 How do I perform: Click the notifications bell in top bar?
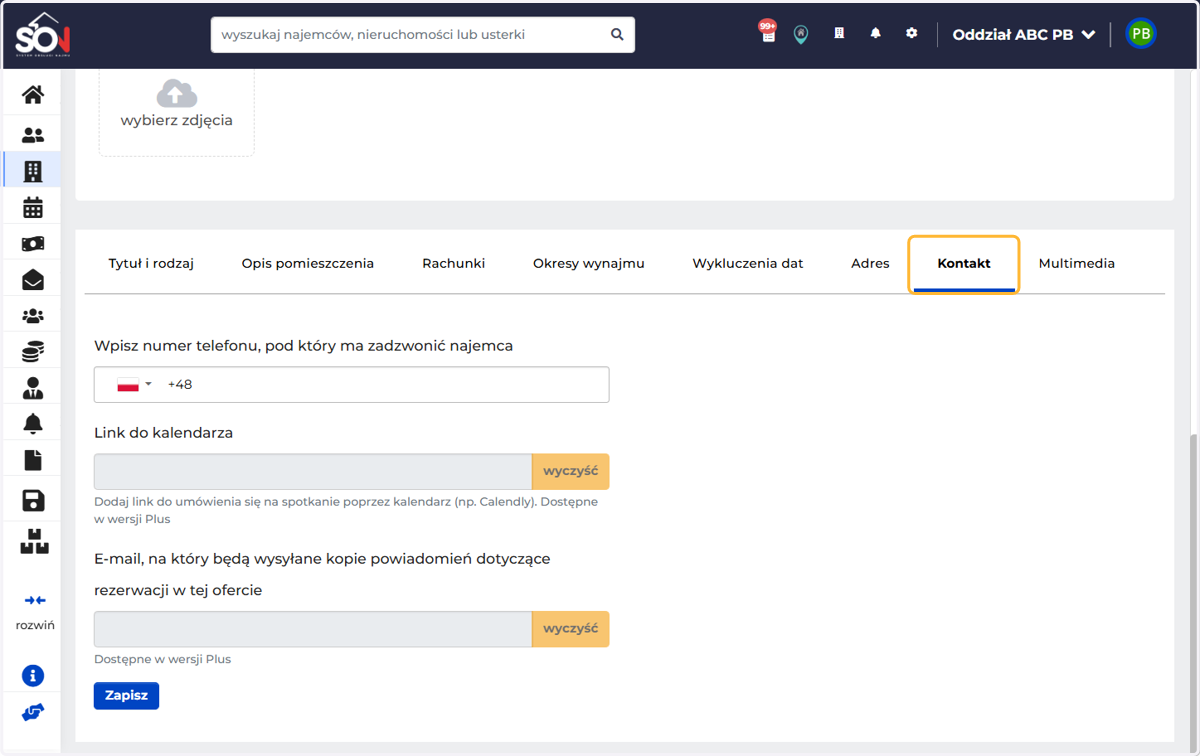click(875, 33)
